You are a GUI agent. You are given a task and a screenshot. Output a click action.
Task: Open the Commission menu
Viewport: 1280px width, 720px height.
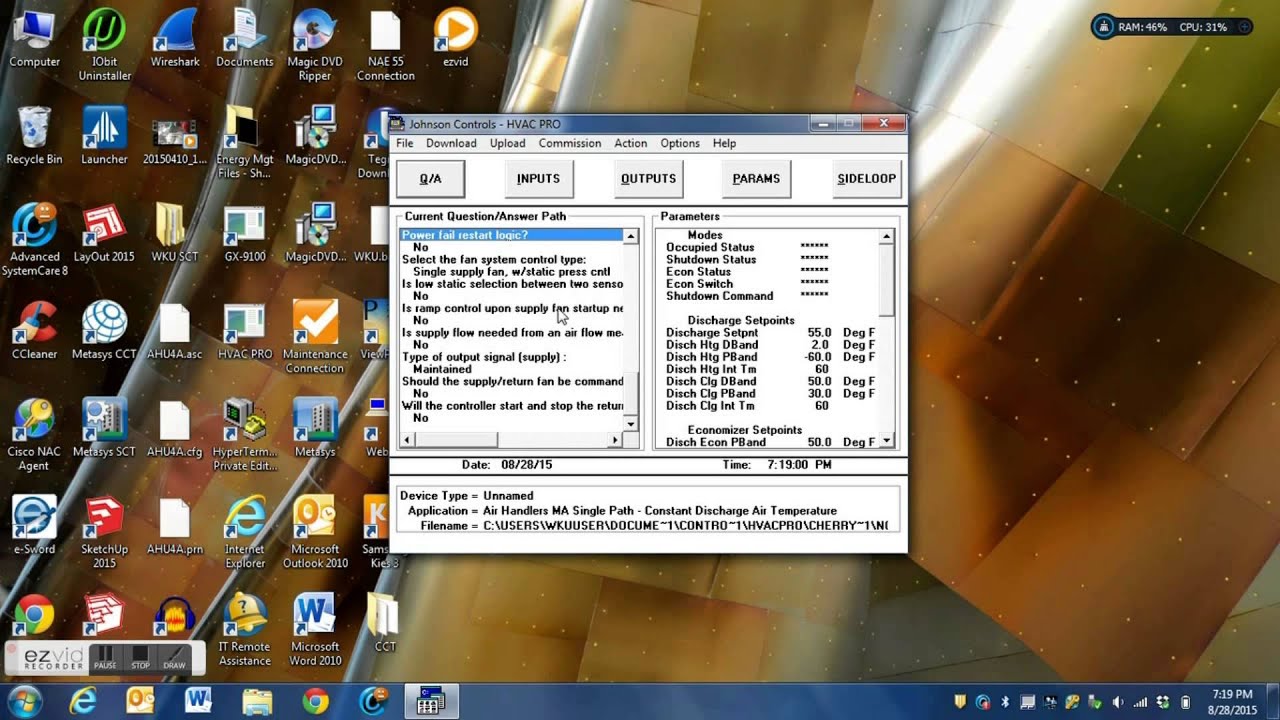coord(570,143)
